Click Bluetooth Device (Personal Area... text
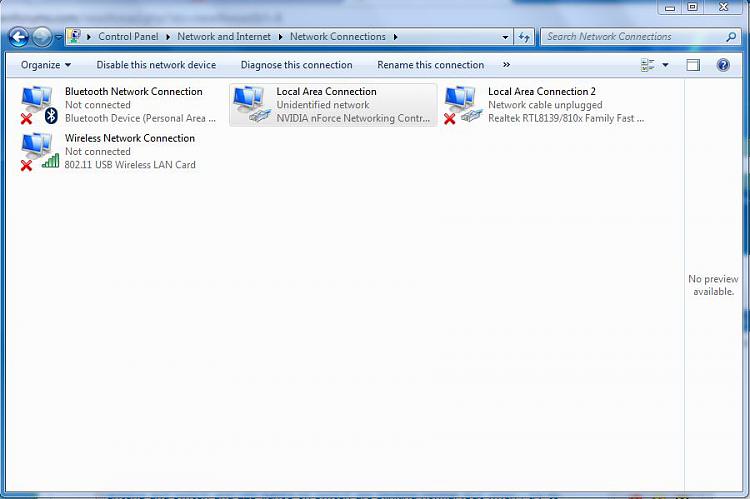The width and height of the screenshot is (750, 499). (x=140, y=118)
